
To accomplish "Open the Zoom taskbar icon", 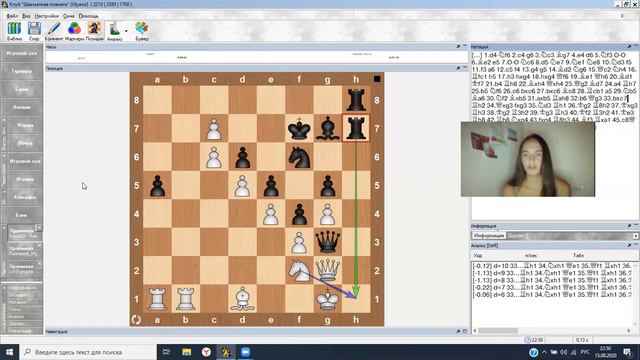I will tap(245, 352).
